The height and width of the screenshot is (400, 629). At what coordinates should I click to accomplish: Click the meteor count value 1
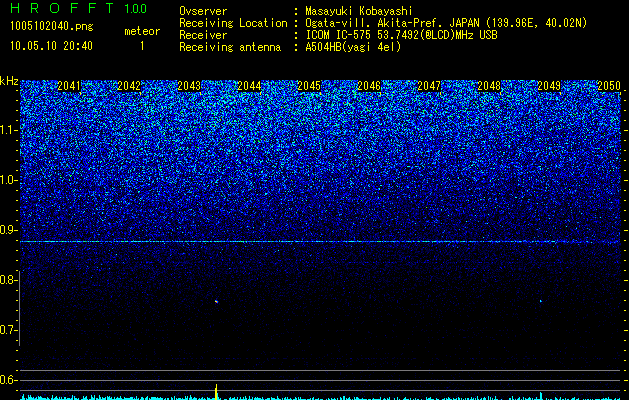click(142, 46)
